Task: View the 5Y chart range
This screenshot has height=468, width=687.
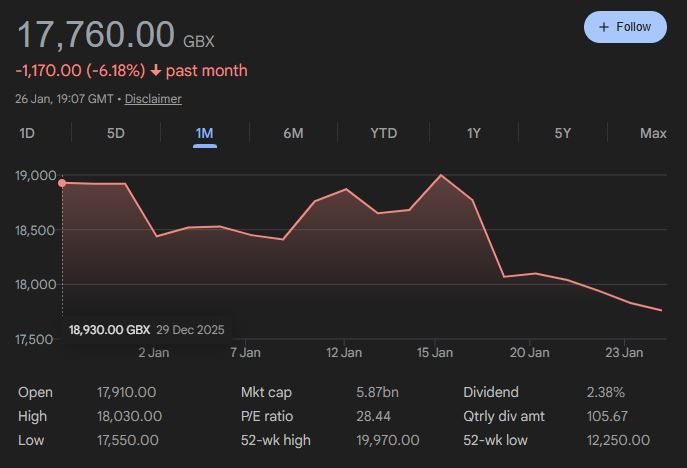Action: [x=563, y=133]
